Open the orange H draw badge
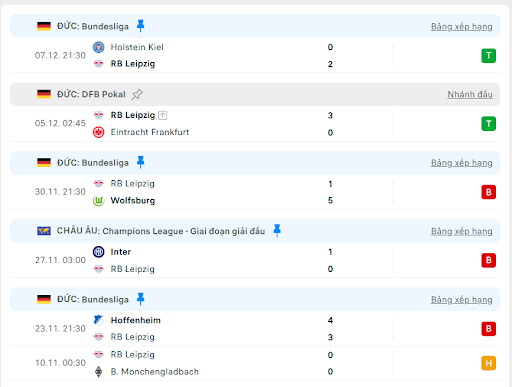 pyautogui.click(x=488, y=363)
